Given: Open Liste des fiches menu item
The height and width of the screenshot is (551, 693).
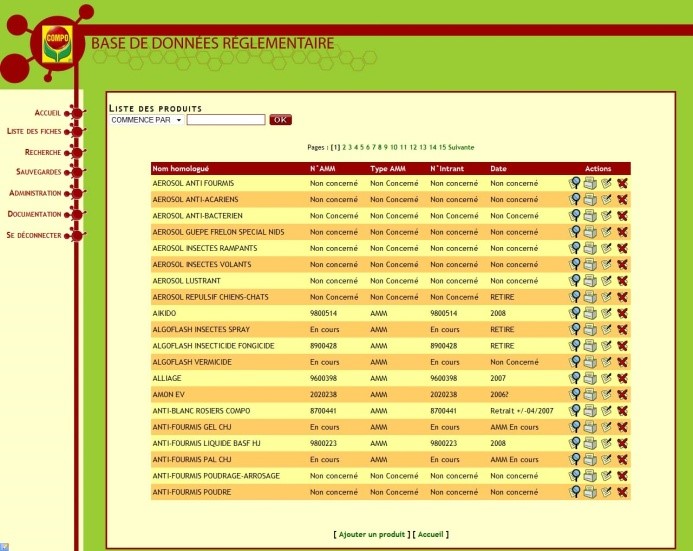Looking at the screenshot, I should coord(34,131).
